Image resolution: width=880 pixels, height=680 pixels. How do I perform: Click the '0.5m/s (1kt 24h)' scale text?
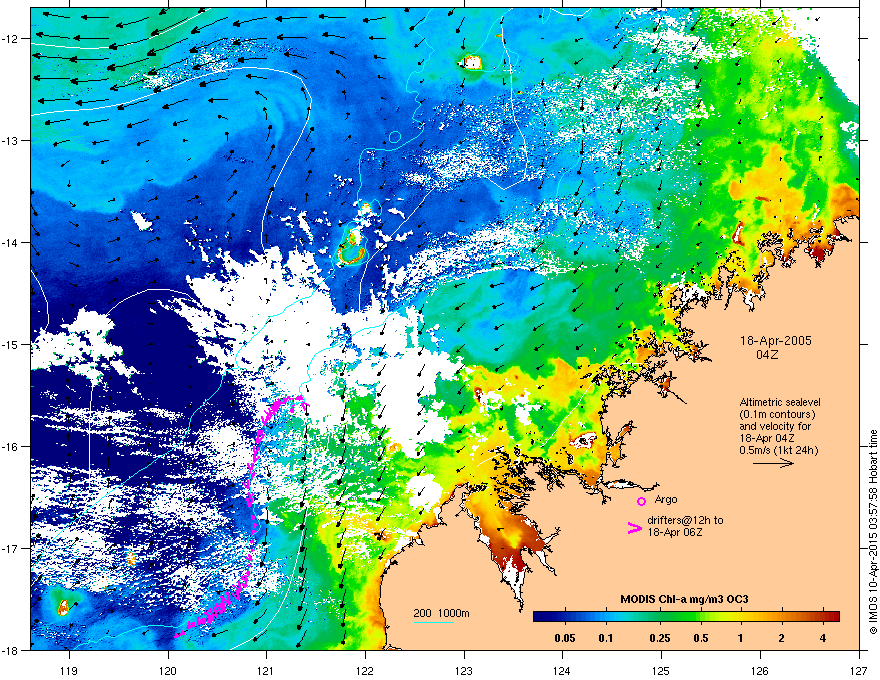tap(778, 450)
